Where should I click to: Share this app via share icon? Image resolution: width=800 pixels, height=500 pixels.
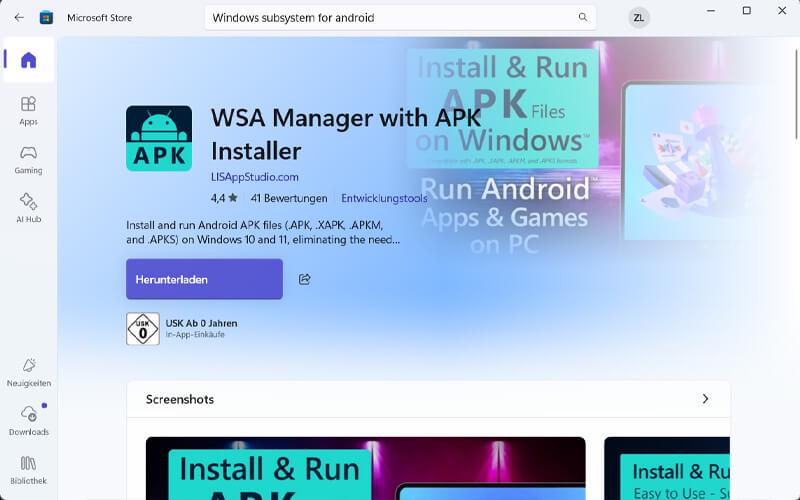click(305, 279)
